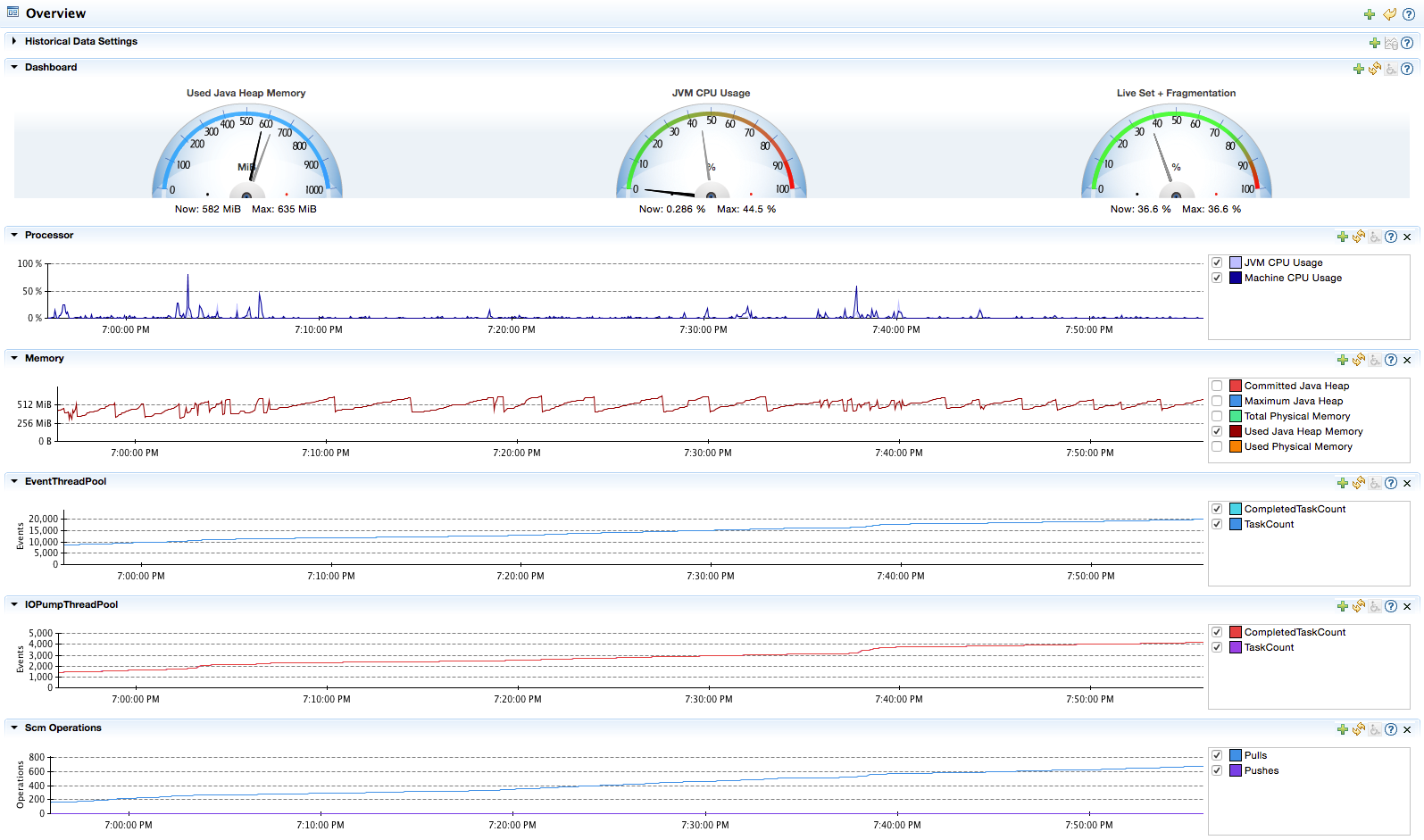Image resolution: width=1424 pixels, height=840 pixels.
Task: Click the JVM CPU Usage gauge dial
Action: click(712, 152)
